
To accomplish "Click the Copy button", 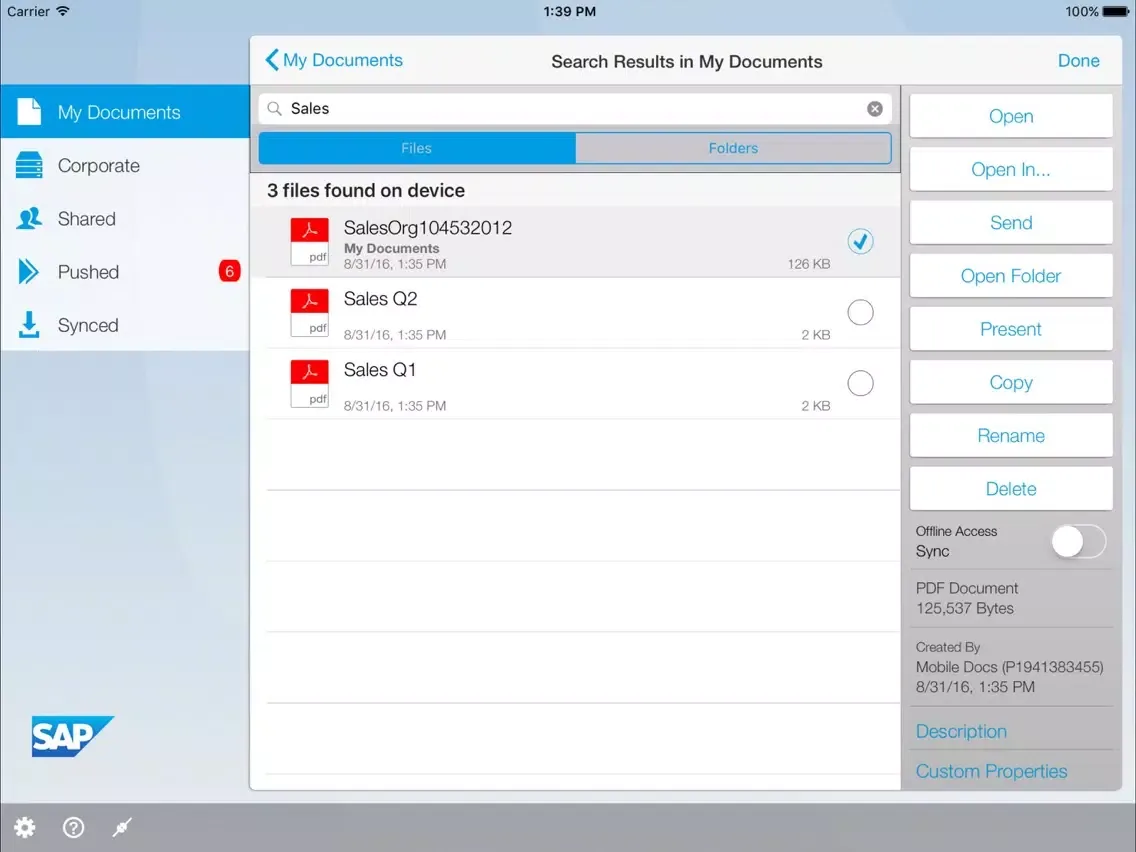I will click(x=1011, y=383).
